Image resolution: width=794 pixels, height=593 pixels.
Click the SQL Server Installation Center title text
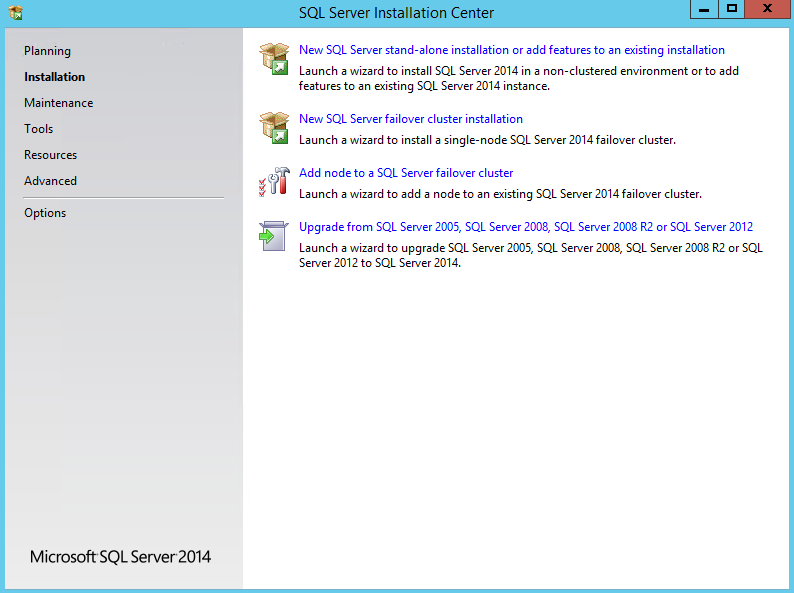coord(396,13)
